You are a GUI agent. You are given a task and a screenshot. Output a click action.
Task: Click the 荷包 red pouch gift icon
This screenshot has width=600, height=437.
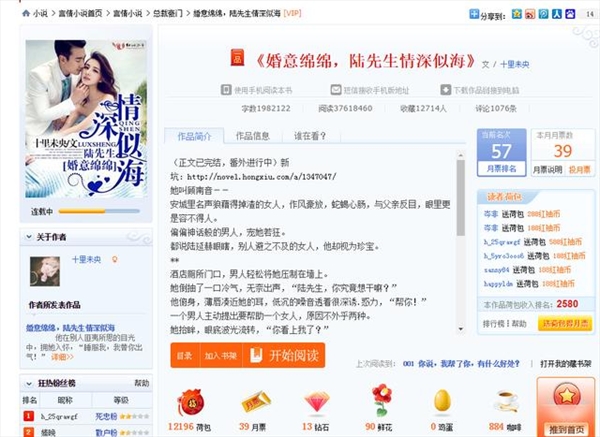191,403
